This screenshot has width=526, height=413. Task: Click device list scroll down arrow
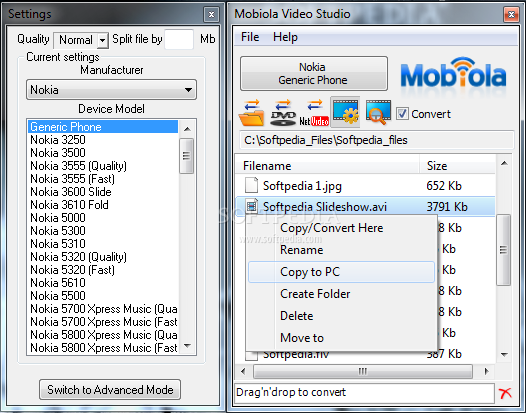pos(188,346)
